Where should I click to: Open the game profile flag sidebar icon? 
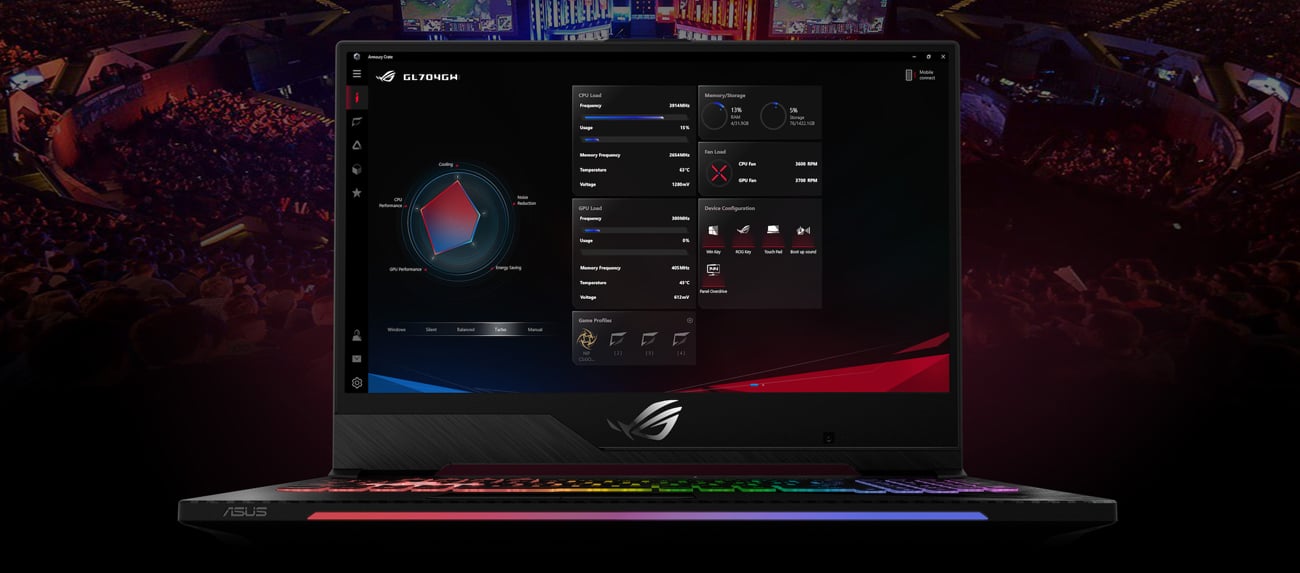tap(357, 122)
